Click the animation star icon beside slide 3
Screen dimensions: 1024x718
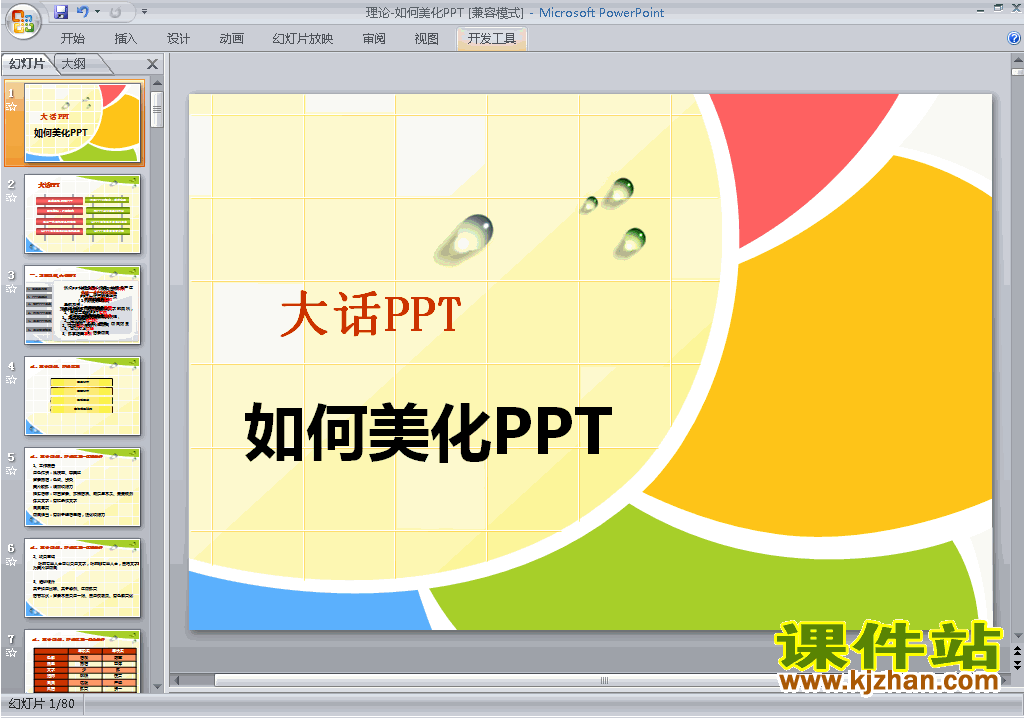tap(11, 288)
